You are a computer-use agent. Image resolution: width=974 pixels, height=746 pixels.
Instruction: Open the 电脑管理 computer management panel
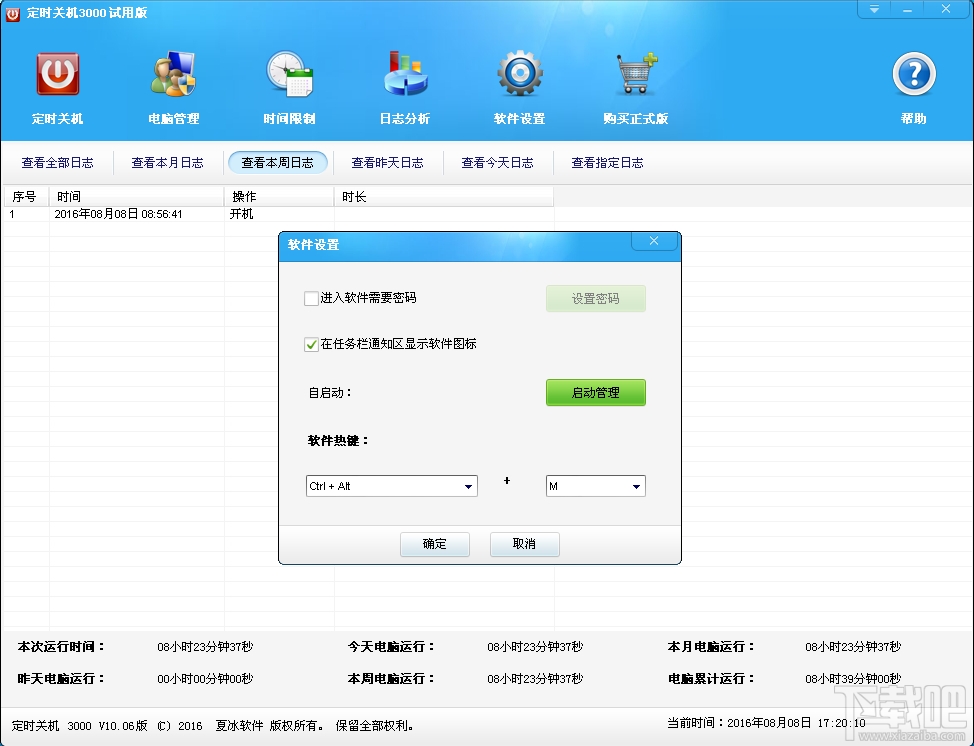(173, 72)
